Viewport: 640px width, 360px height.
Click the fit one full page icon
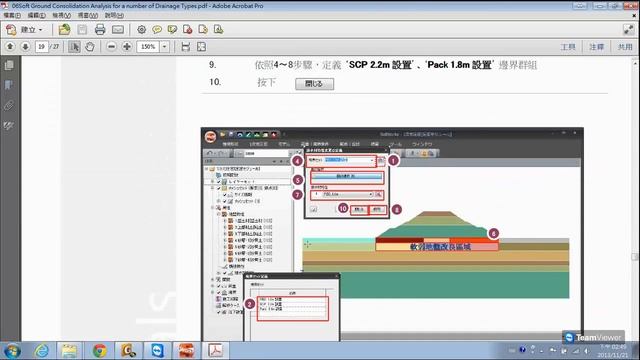202,47
